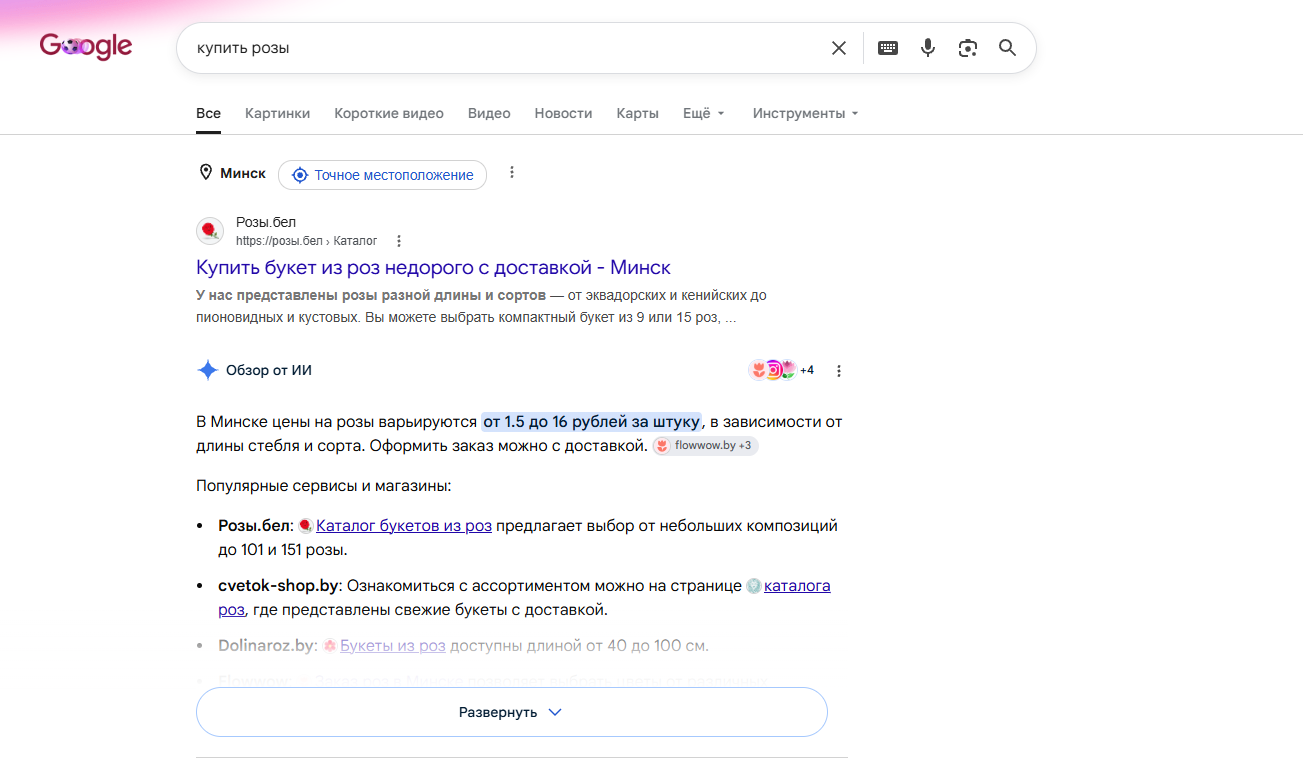Screen dimensions: 1303x772
Task: Open "Купить букет из роз недорого" result
Action: pos(433,267)
